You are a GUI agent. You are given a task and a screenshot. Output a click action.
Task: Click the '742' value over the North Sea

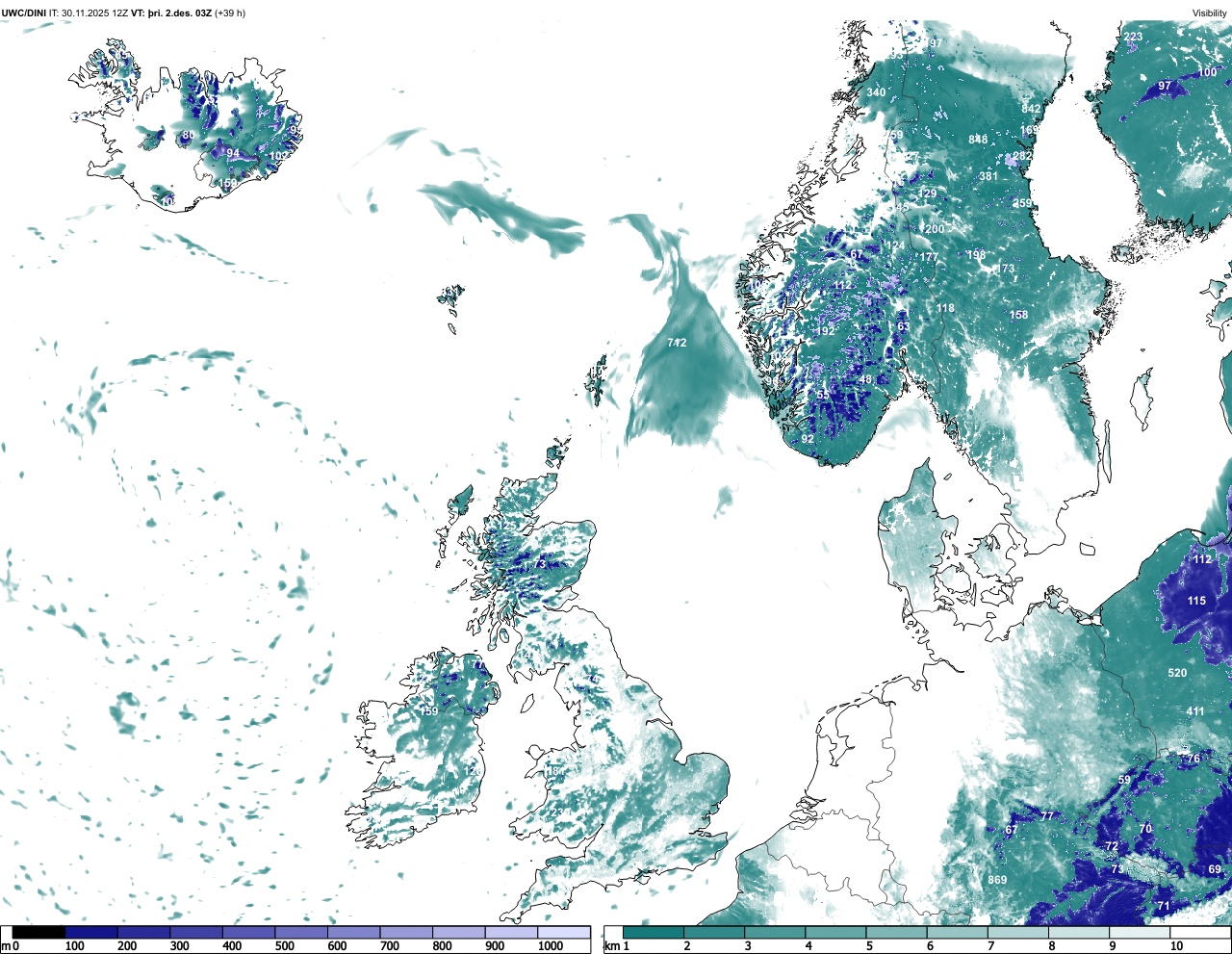(677, 343)
